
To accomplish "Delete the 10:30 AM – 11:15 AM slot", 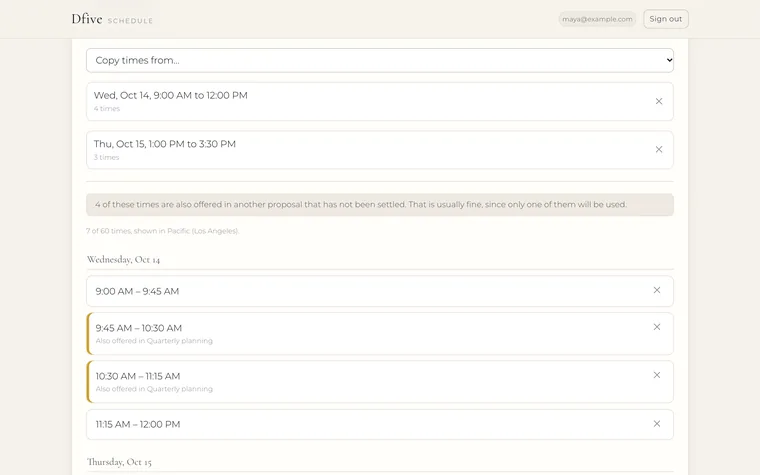I will pos(657,375).
